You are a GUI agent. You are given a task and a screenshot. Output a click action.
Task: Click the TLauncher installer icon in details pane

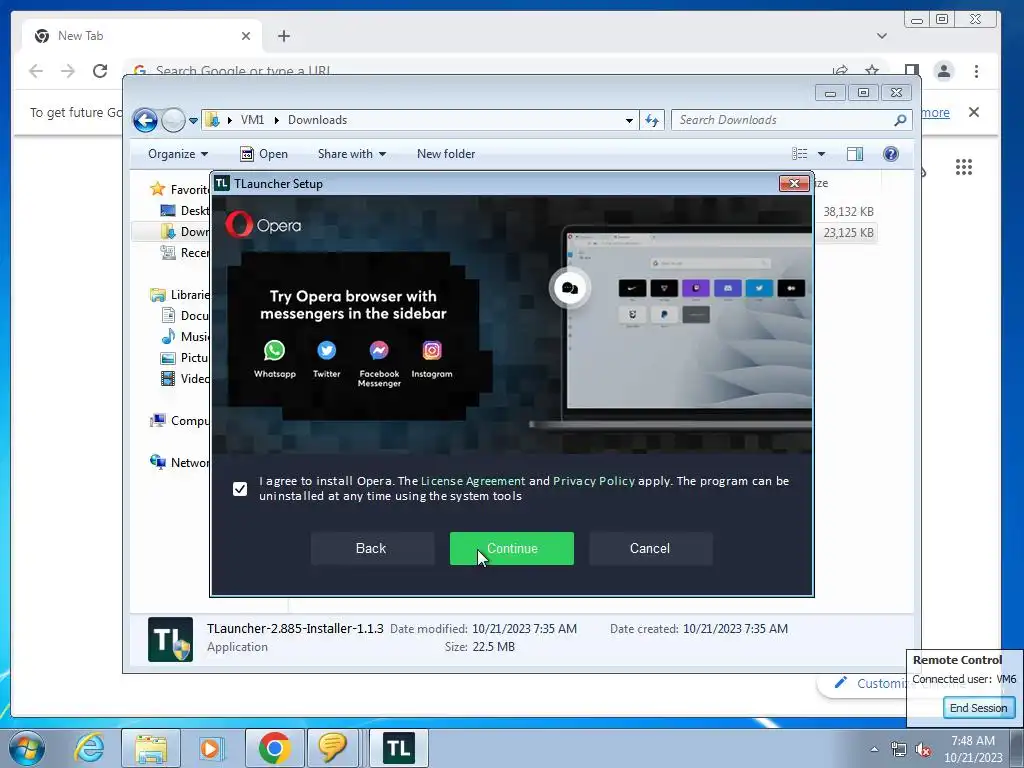pyautogui.click(x=170, y=639)
